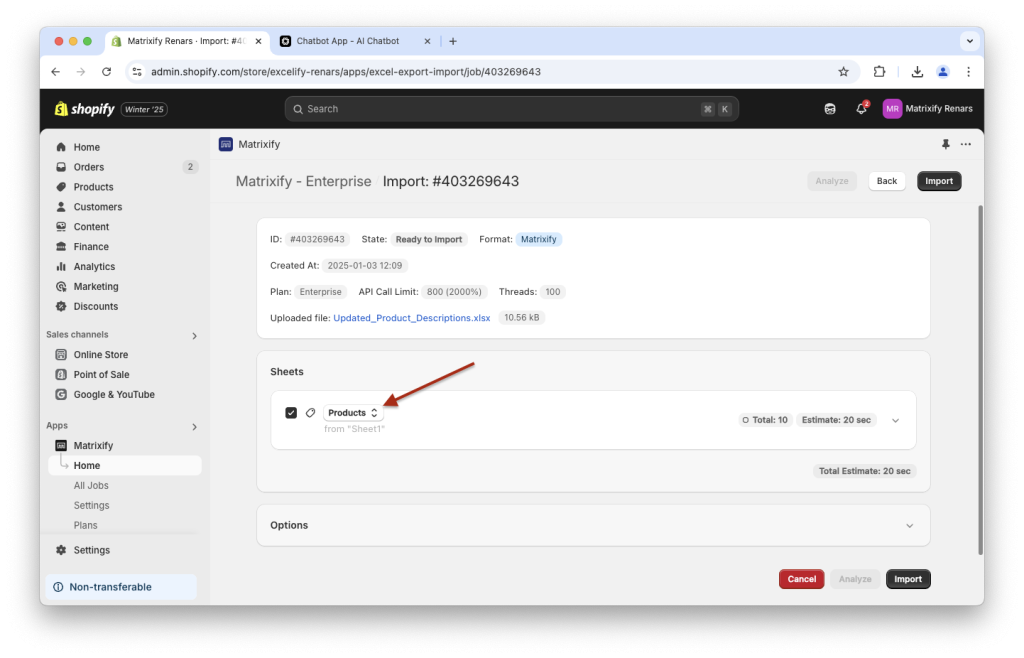Pin the Matrixify app using the pin icon
1024x658 pixels.
pyautogui.click(x=945, y=144)
